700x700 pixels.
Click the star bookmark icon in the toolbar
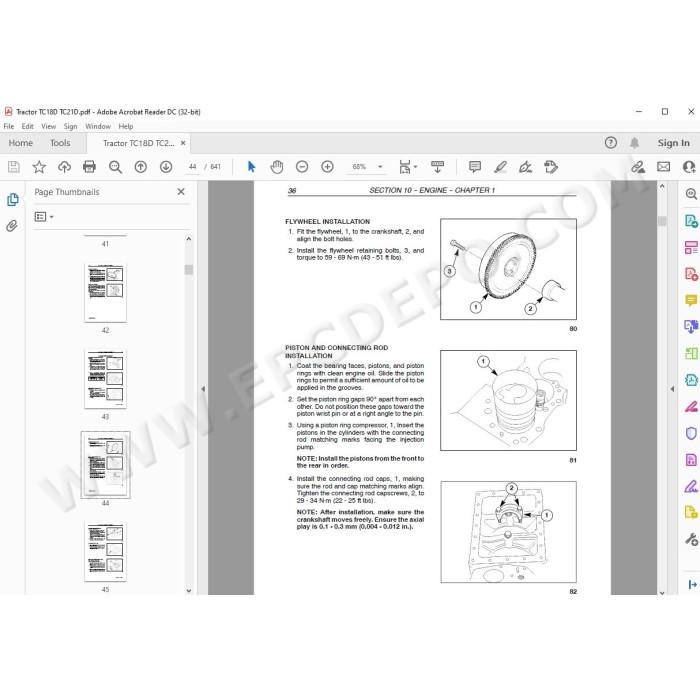click(x=39, y=167)
